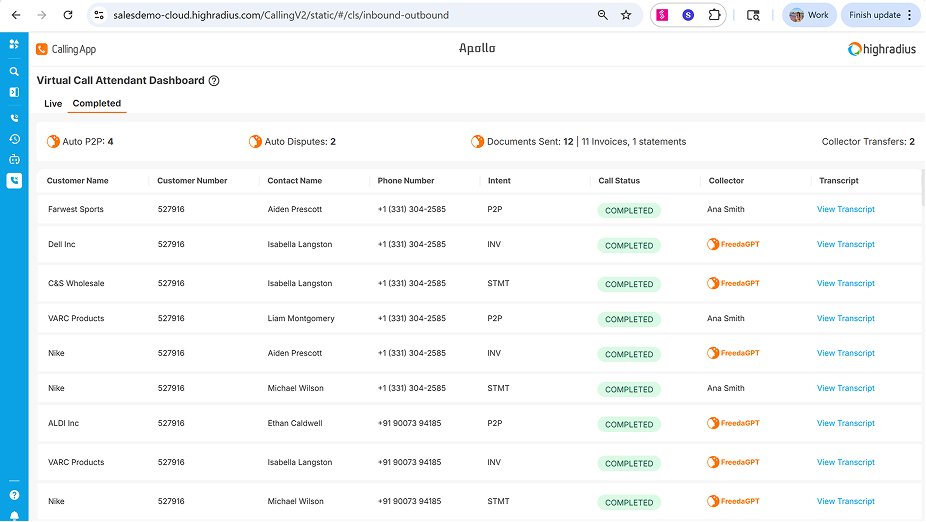This screenshot has height=522, width=926.
Task: Click the apps grid icon atop the sidebar
Action: [14, 44]
